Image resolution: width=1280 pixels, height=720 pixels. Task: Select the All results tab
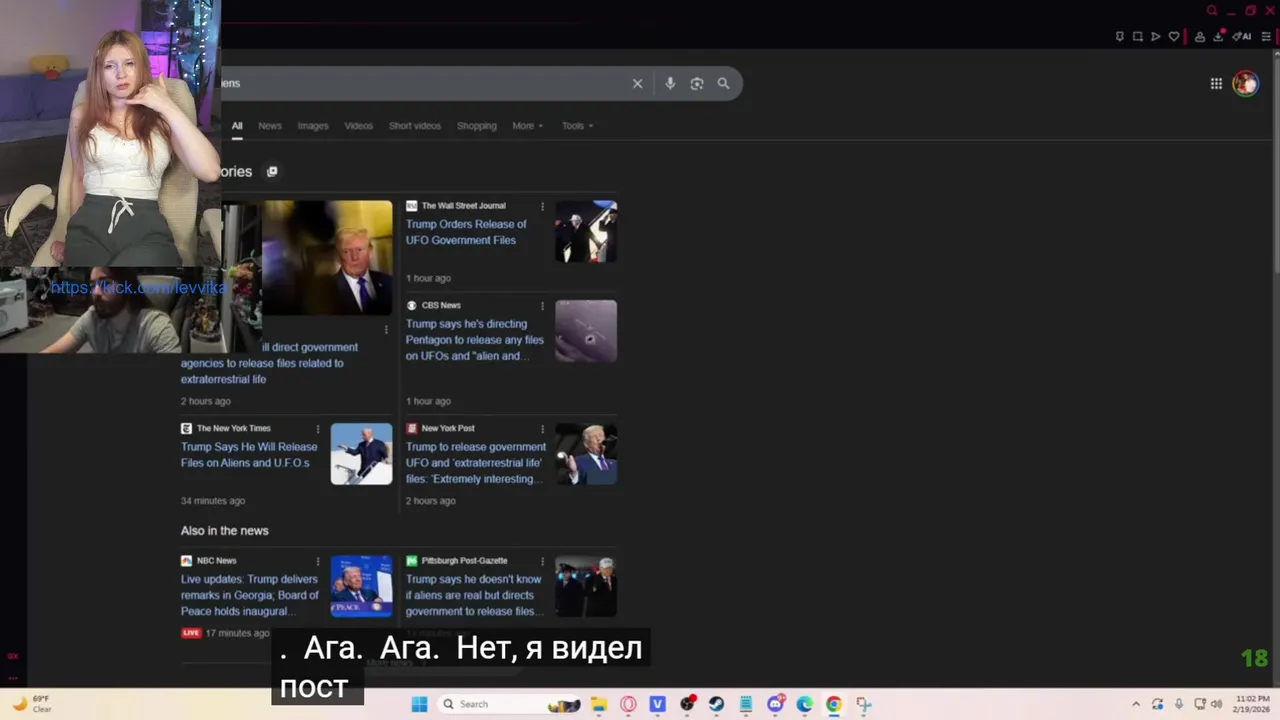coord(237,126)
